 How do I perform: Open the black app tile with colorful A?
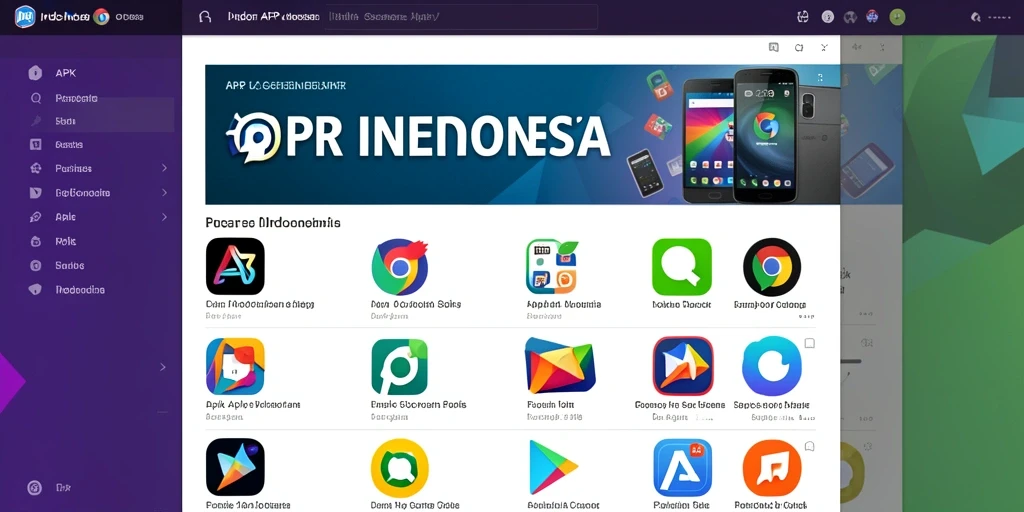(235, 266)
